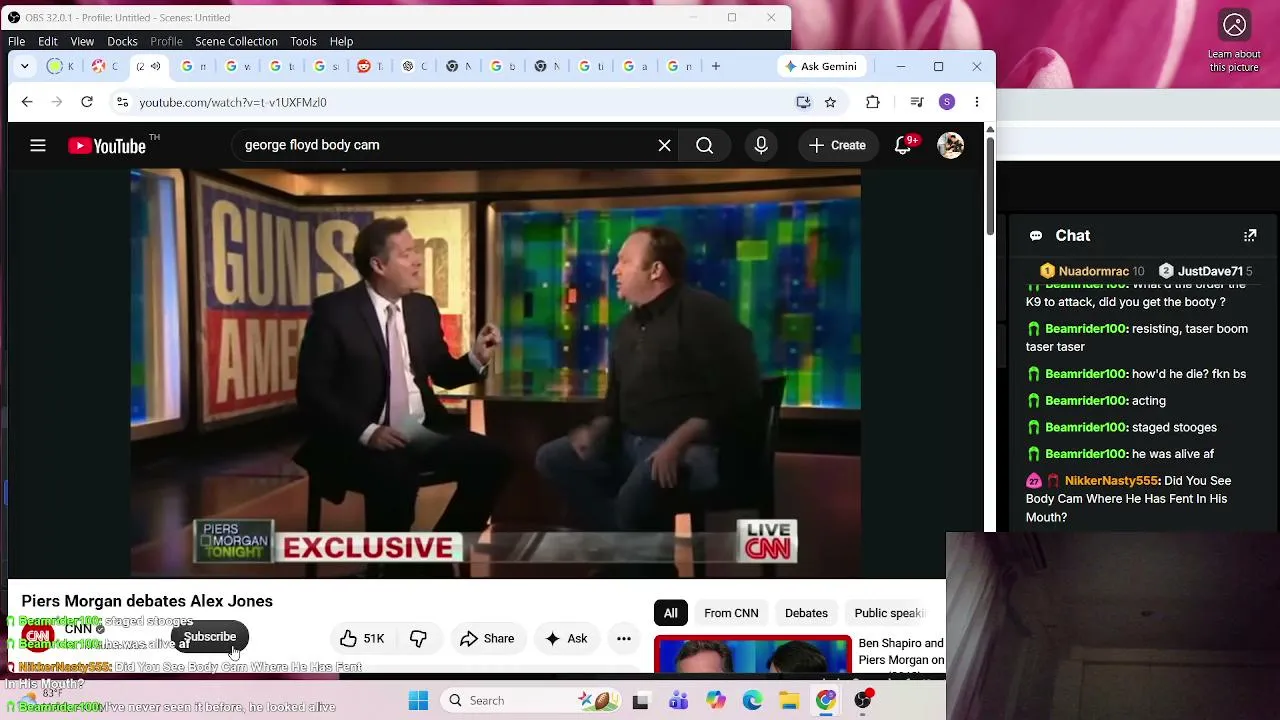The image size is (1280, 720).
Task: Pop out the Chat panel
Action: 1250,235
